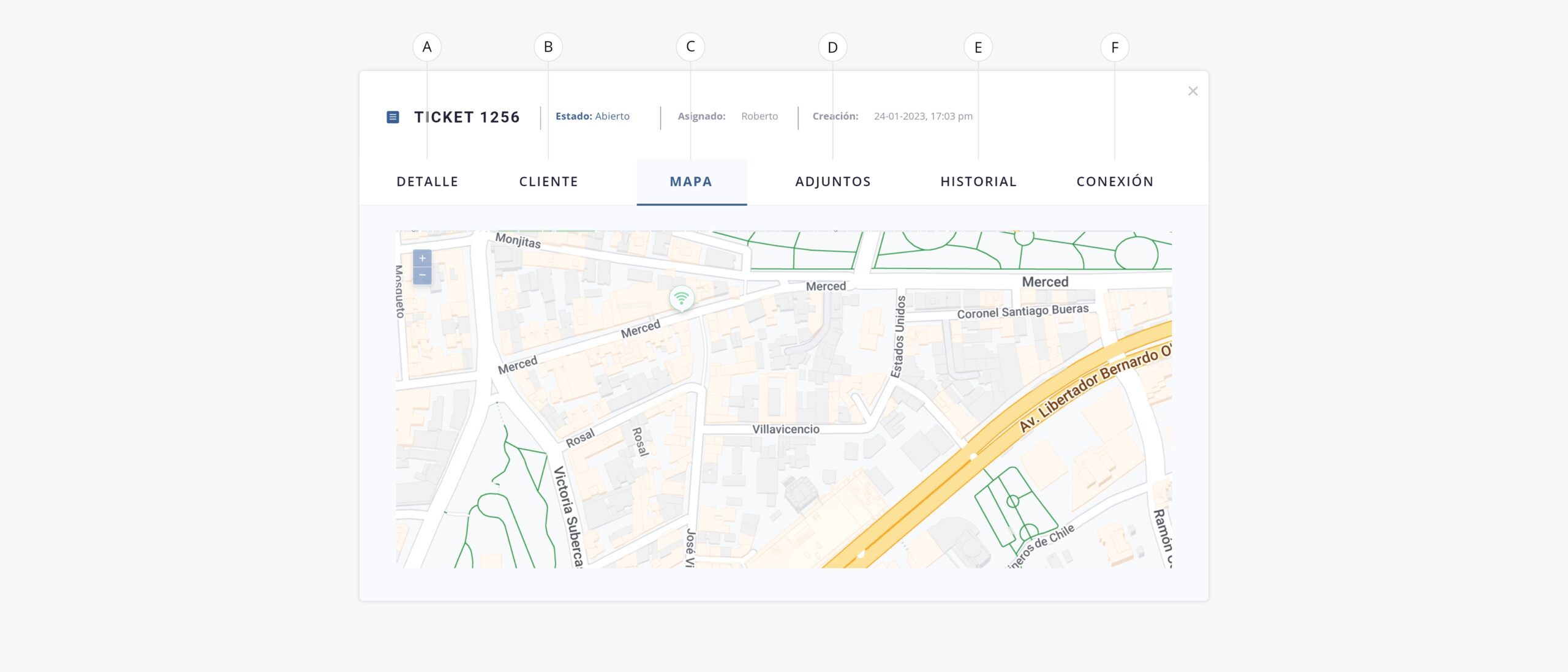Zoom in with the map plus button
Viewport: 1568px width, 672px height.
(x=422, y=259)
